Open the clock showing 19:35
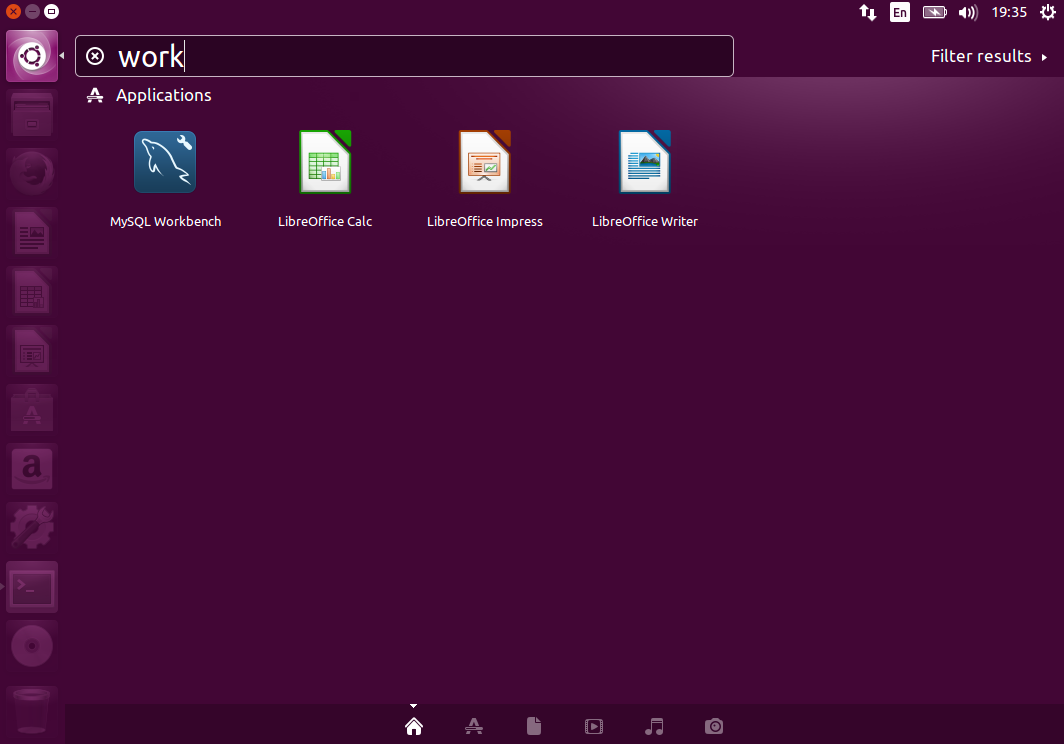 [x=1009, y=12]
